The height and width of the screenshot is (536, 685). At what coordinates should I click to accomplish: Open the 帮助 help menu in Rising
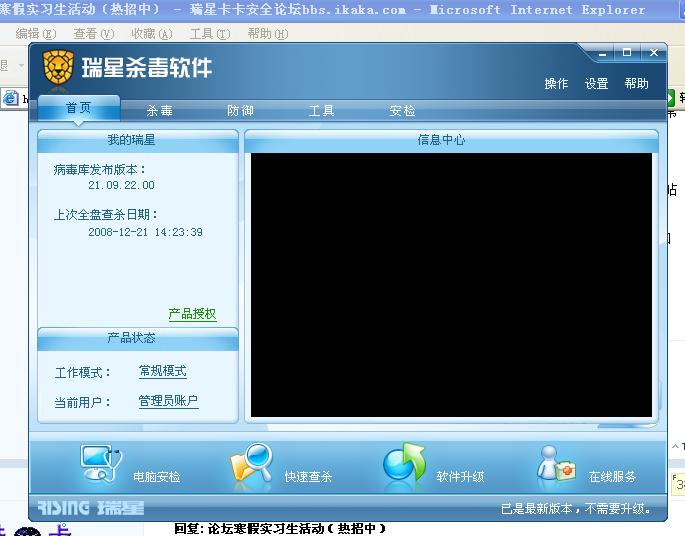click(x=637, y=83)
